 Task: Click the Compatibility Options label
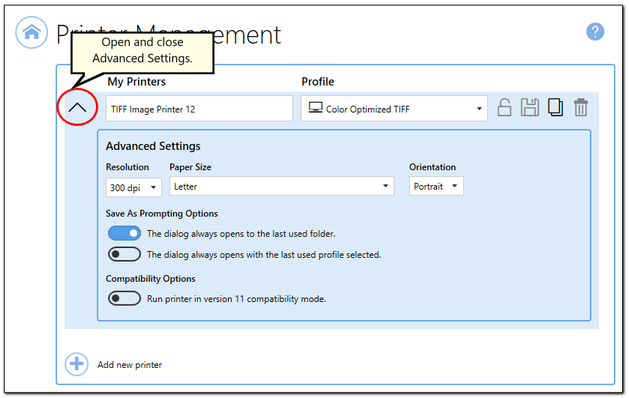tap(150, 278)
